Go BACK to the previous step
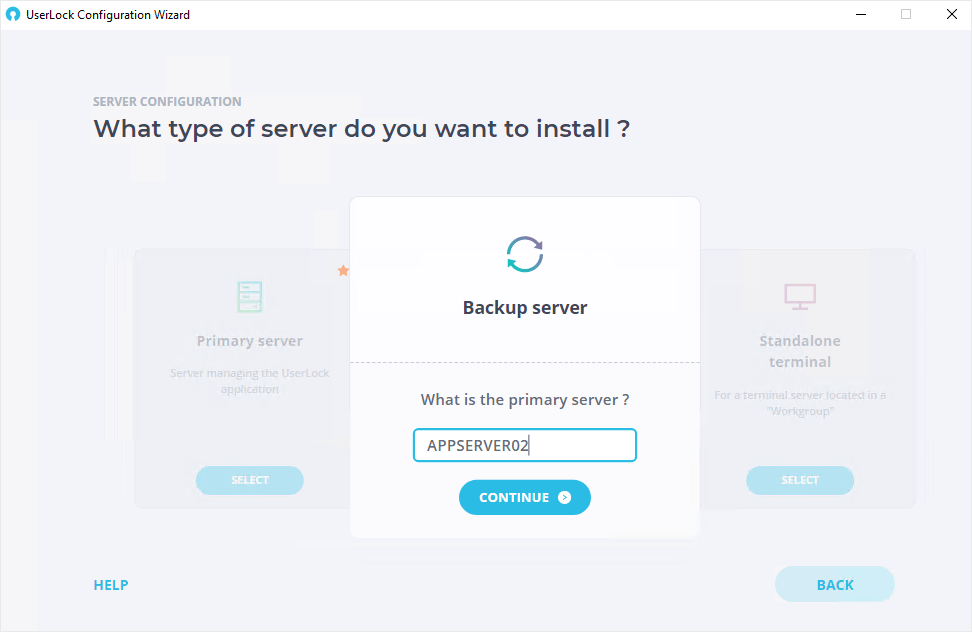This screenshot has width=972, height=632. click(x=834, y=584)
